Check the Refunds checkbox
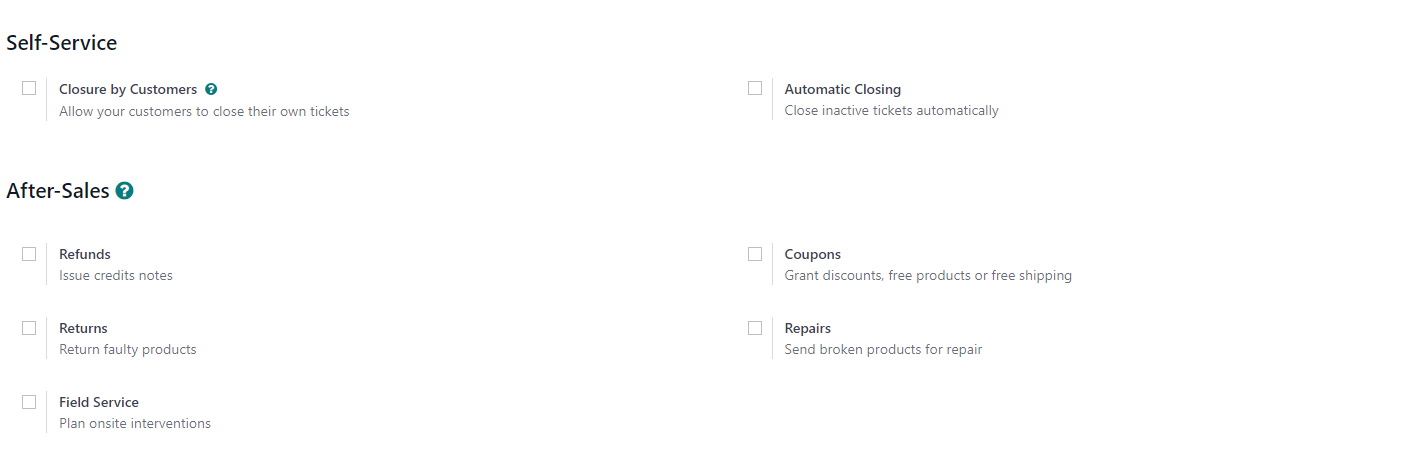Viewport: 1412px width, 451px height. (29, 254)
